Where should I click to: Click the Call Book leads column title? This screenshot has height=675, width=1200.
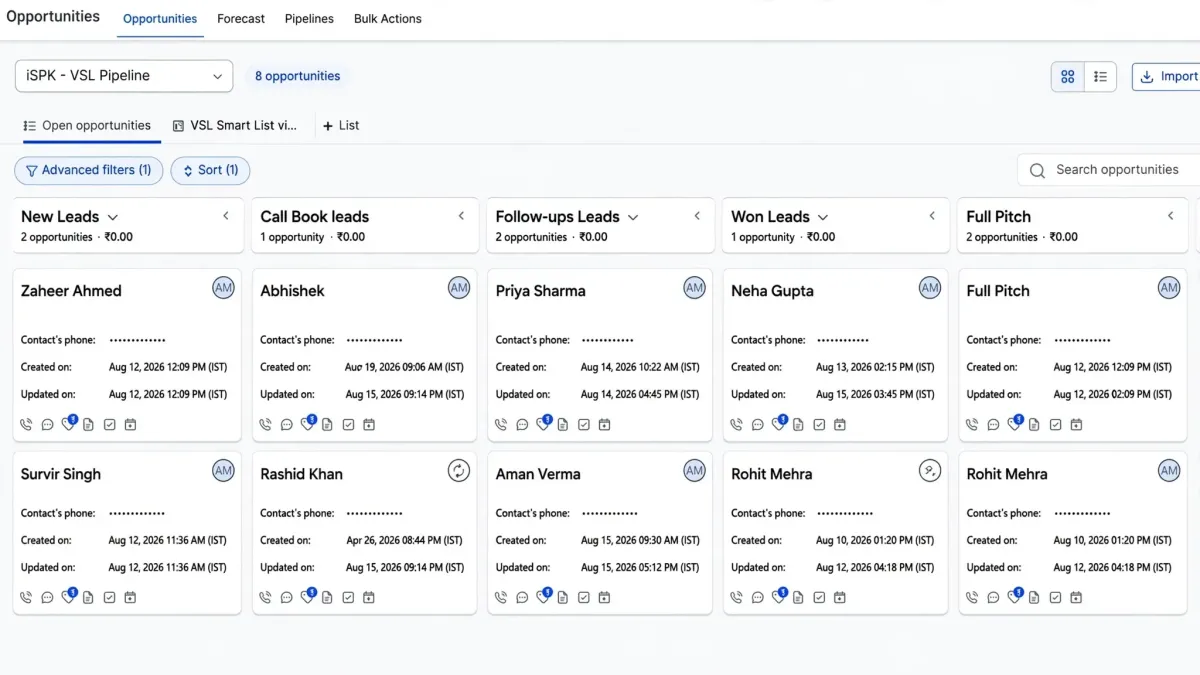[315, 217]
